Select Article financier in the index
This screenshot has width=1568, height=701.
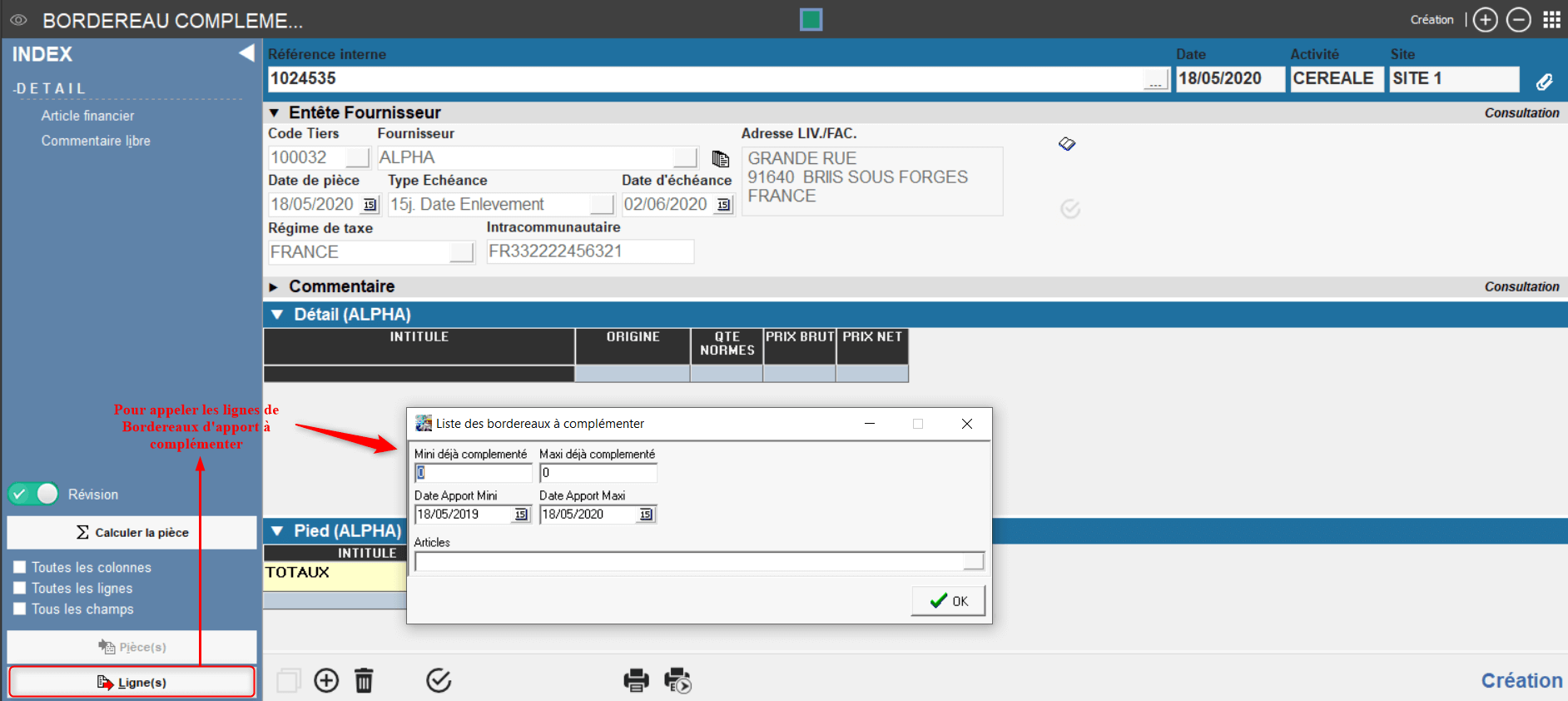point(87,116)
